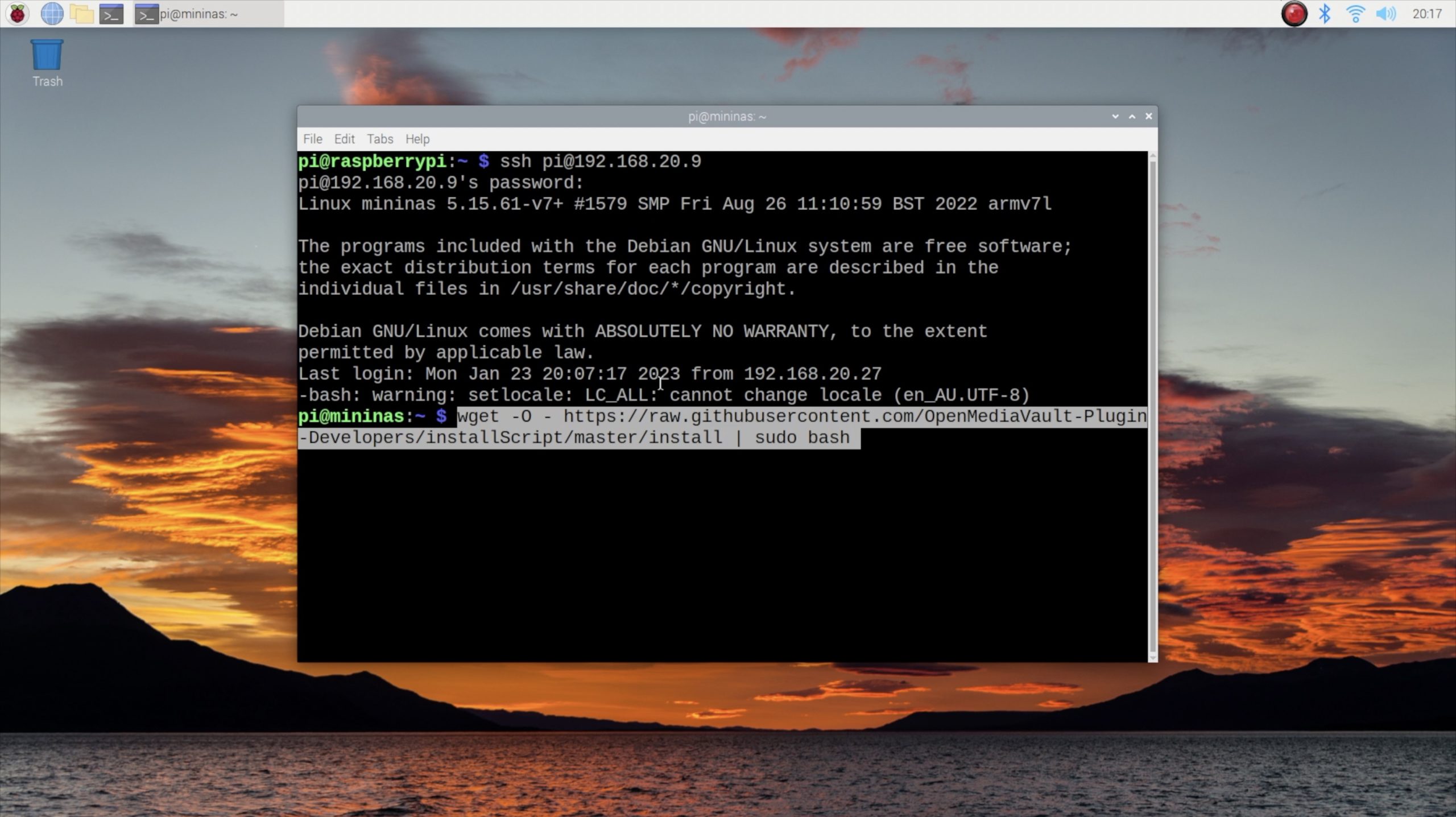
Task: Open the Help menu in the terminal
Action: click(418, 139)
